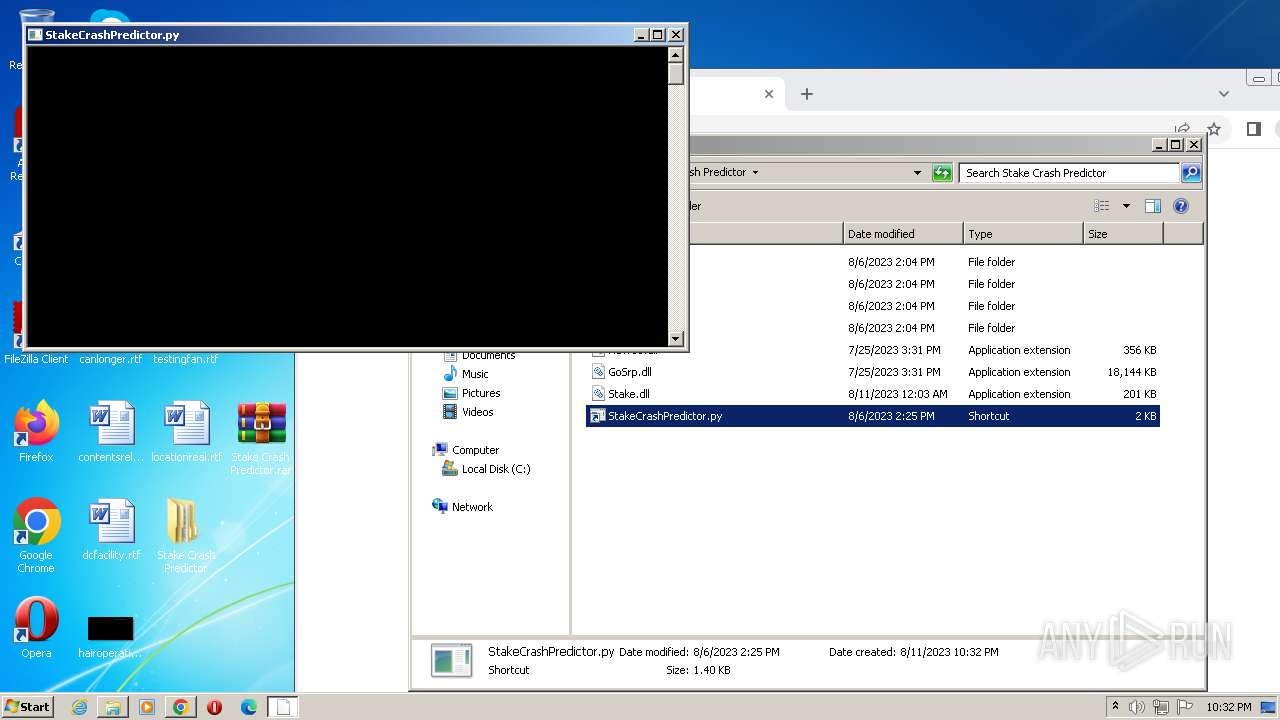Screen dimensions: 1280x720
Task: Close the open Chrome tab
Action: (x=769, y=94)
